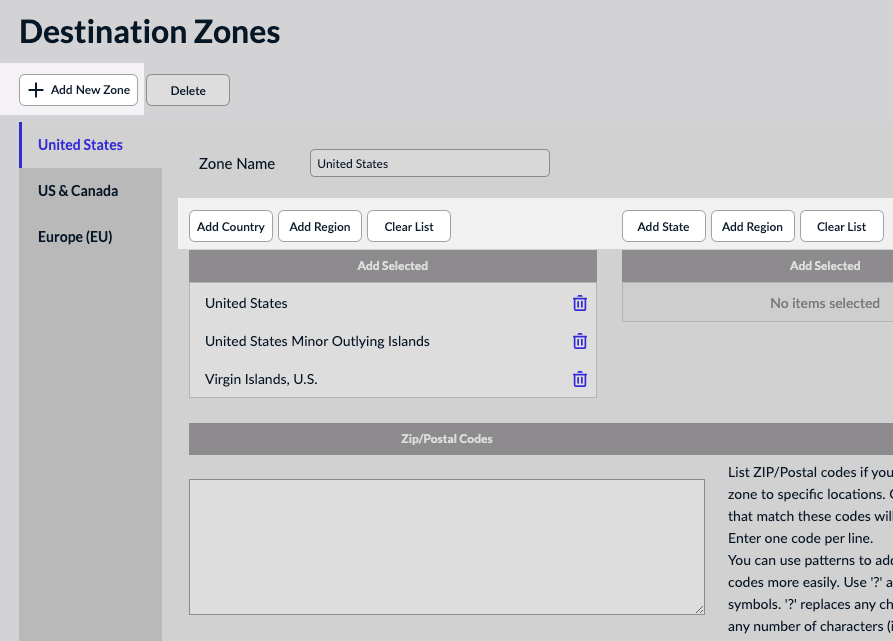The height and width of the screenshot is (641, 893).
Task: Select the Virgin Islands, U.S. row text
Action: [261, 379]
